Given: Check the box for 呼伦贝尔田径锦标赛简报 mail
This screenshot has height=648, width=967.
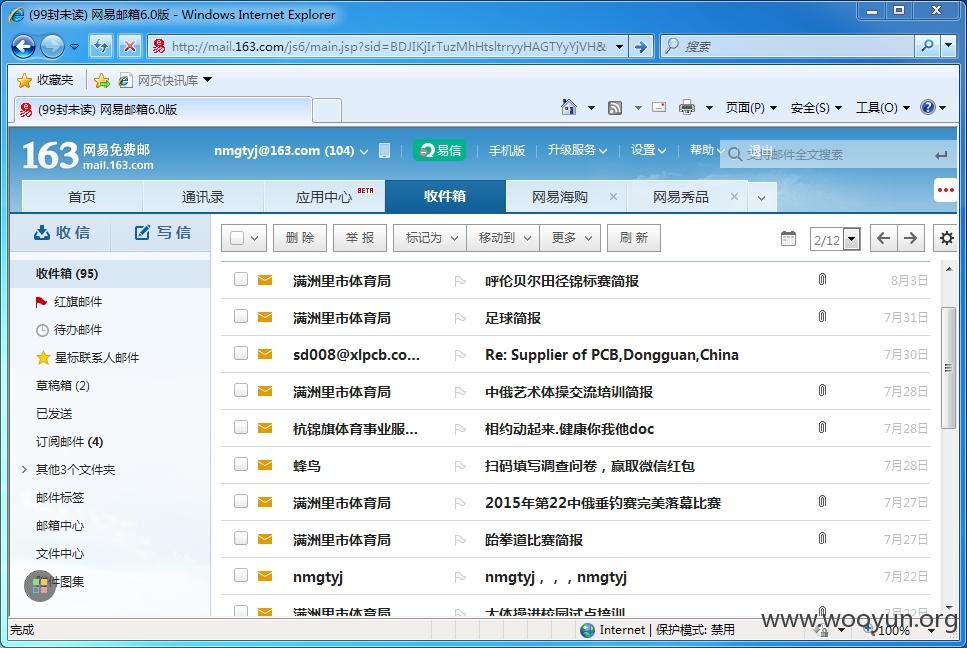Looking at the screenshot, I should click(x=241, y=279).
